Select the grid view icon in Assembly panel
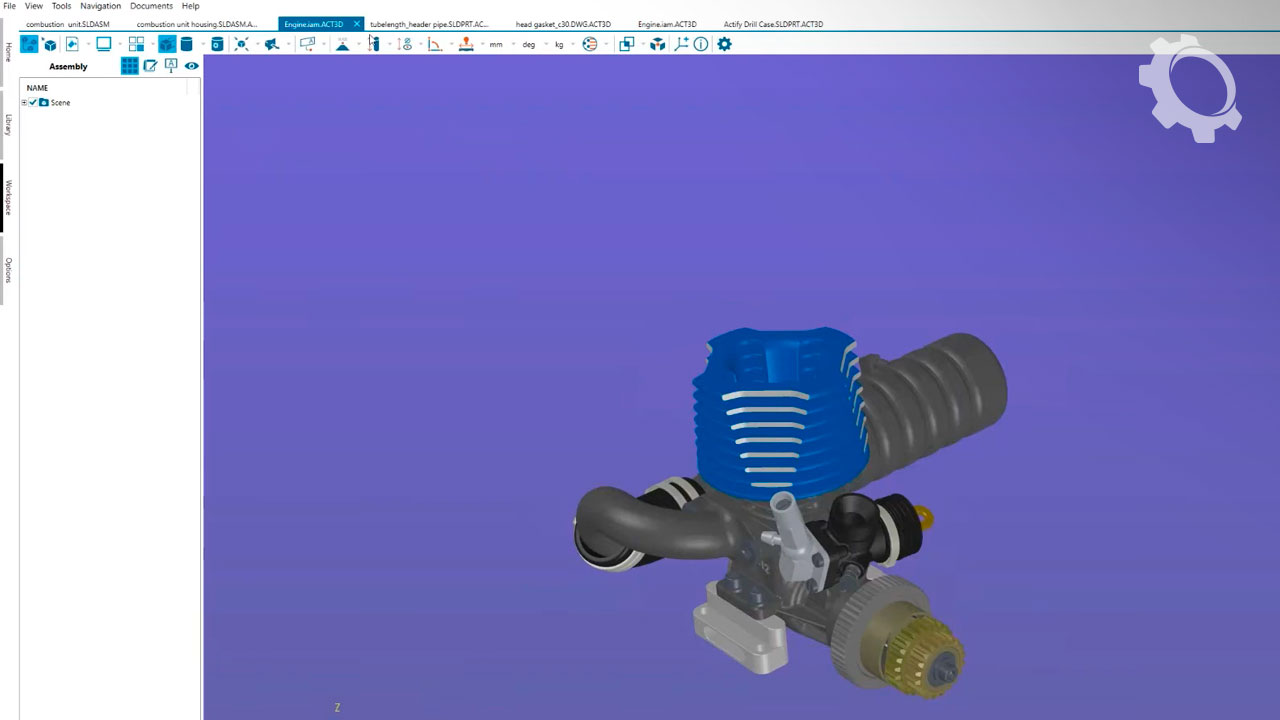Image resolution: width=1280 pixels, height=720 pixels. 129,66
